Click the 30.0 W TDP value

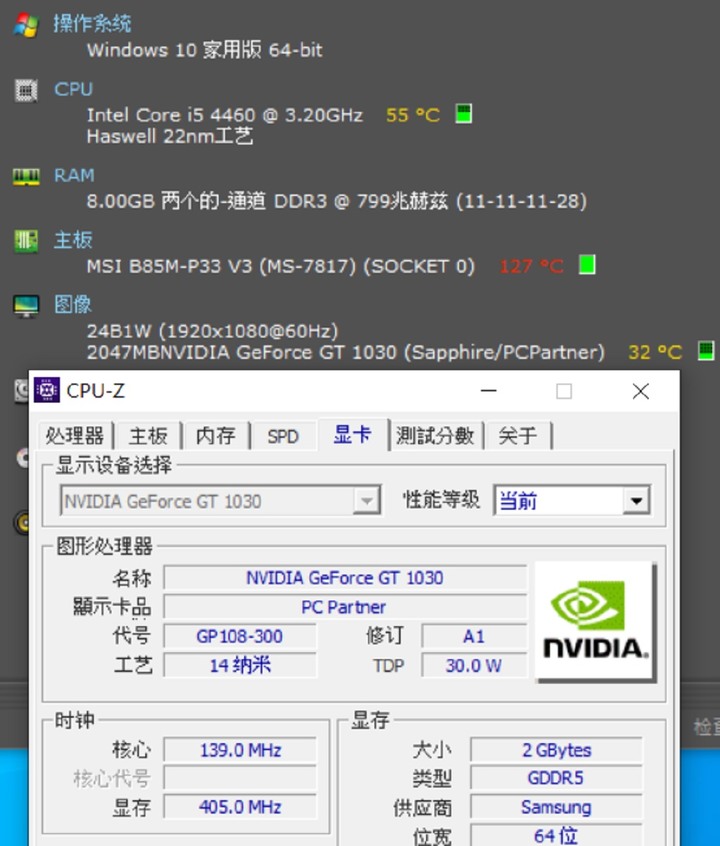pos(474,665)
